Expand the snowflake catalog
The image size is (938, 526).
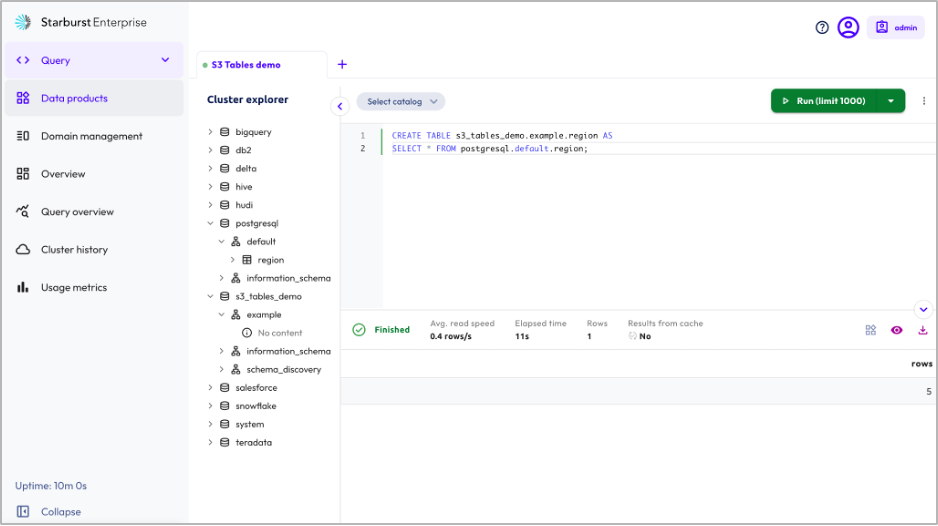pyautogui.click(x=210, y=406)
